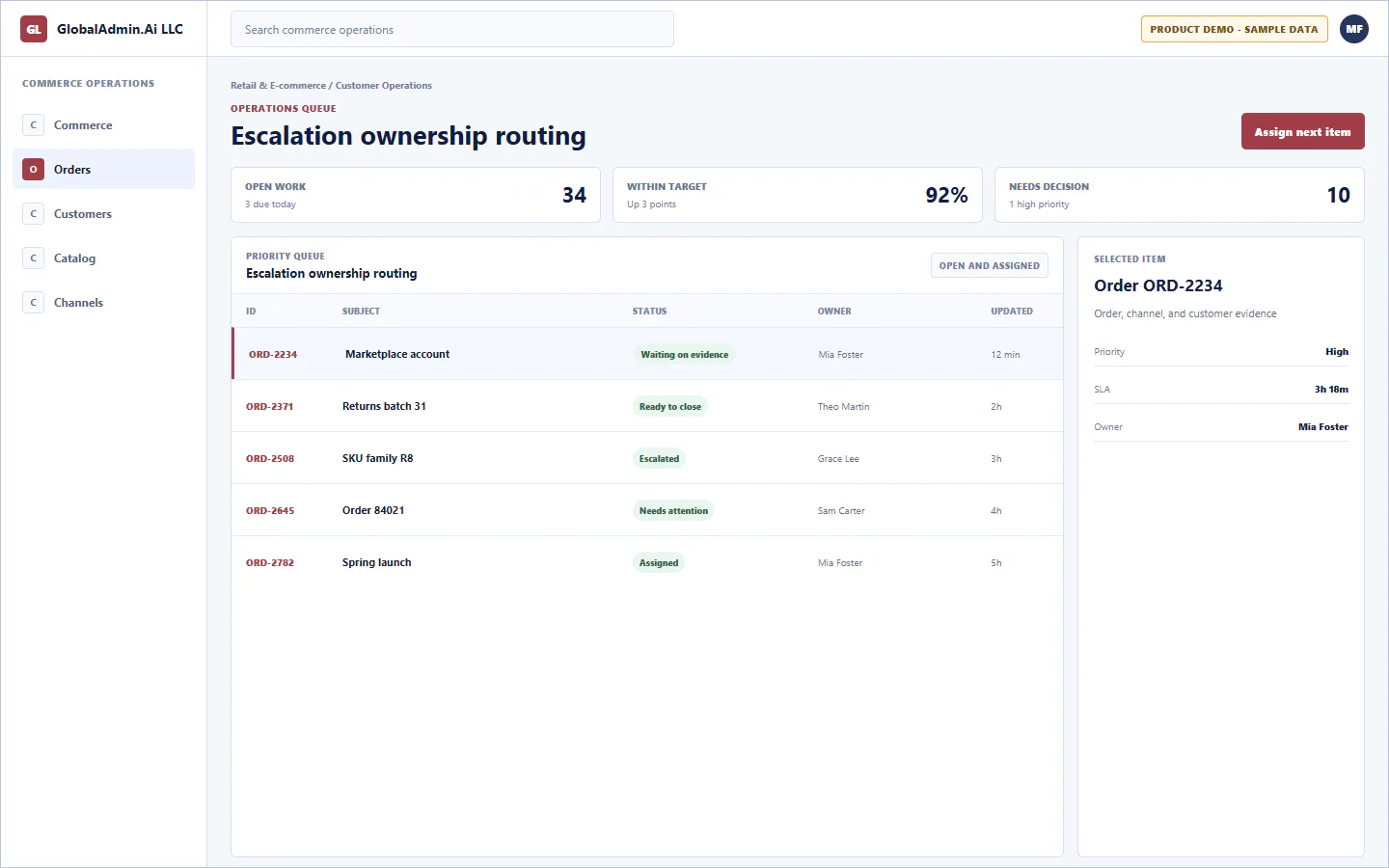The height and width of the screenshot is (868, 1389).
Task: Click the GL logo icon
Action: 34,29
